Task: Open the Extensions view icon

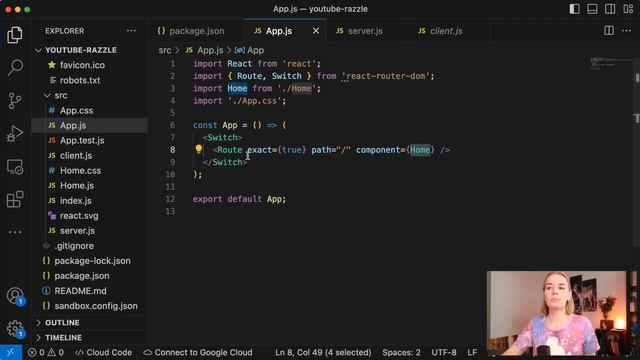Action: (x=15, y=199)
